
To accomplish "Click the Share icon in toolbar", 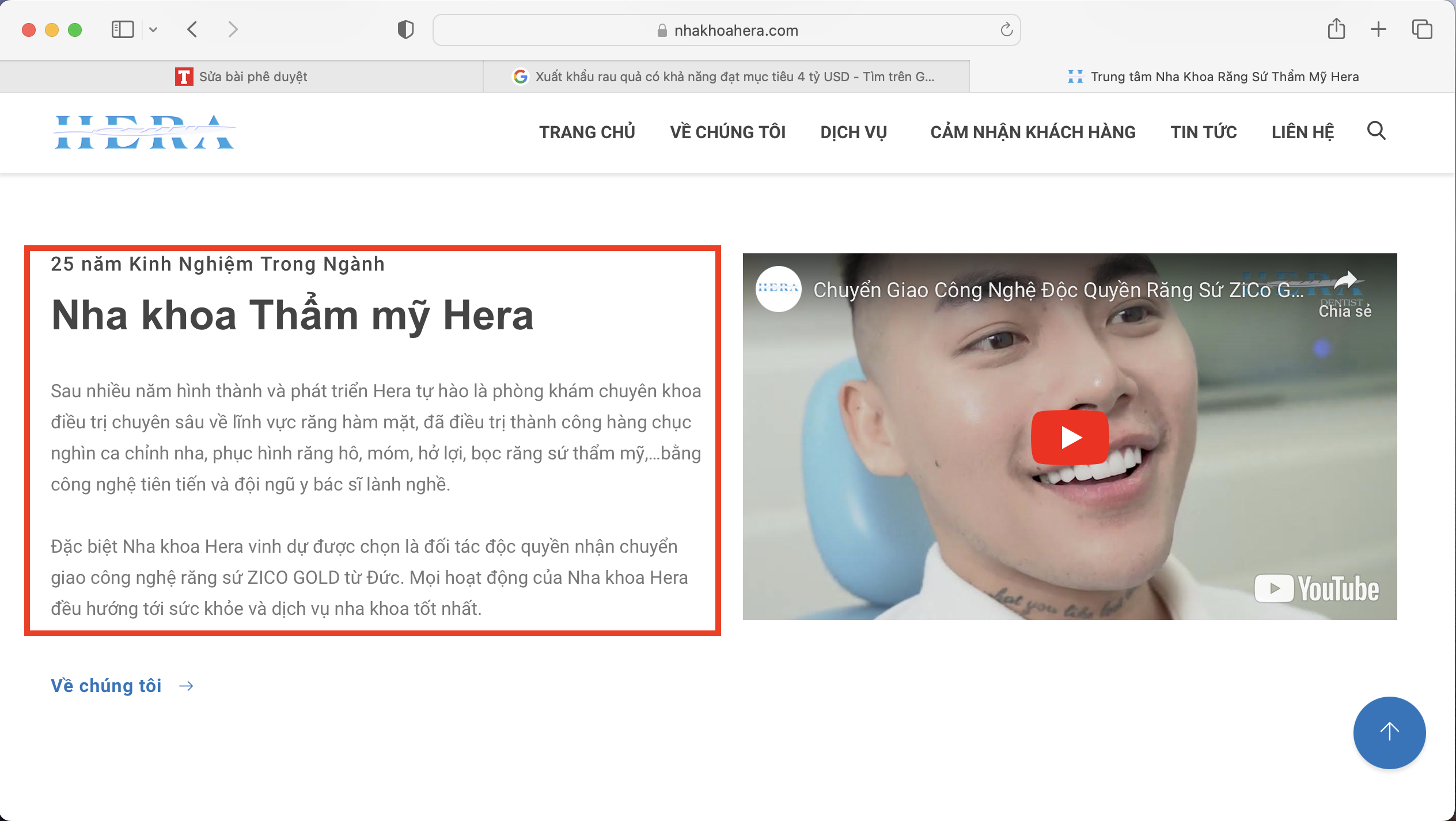I will tap(1336, 29).
